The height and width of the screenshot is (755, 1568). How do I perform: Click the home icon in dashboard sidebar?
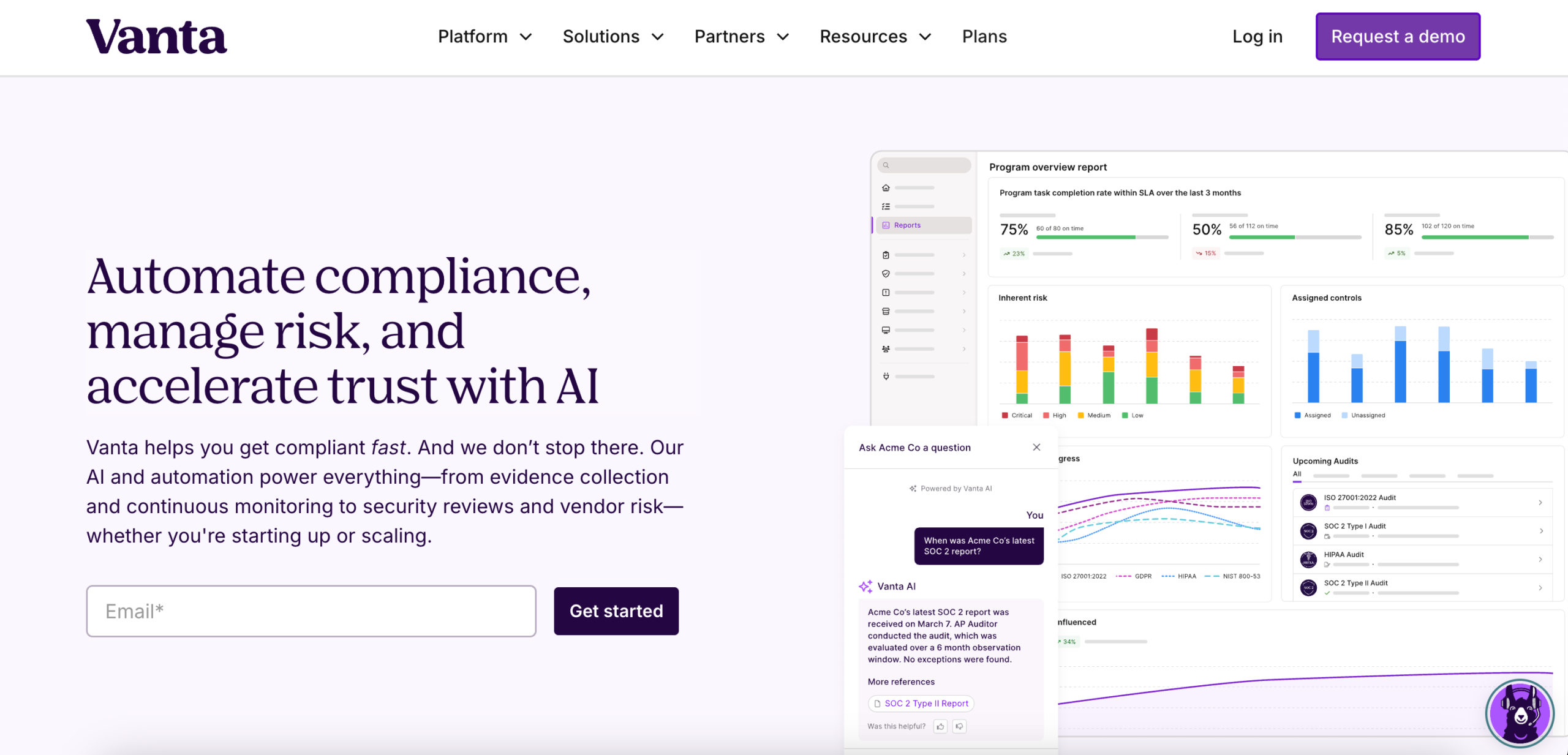(x=886, y=188)
